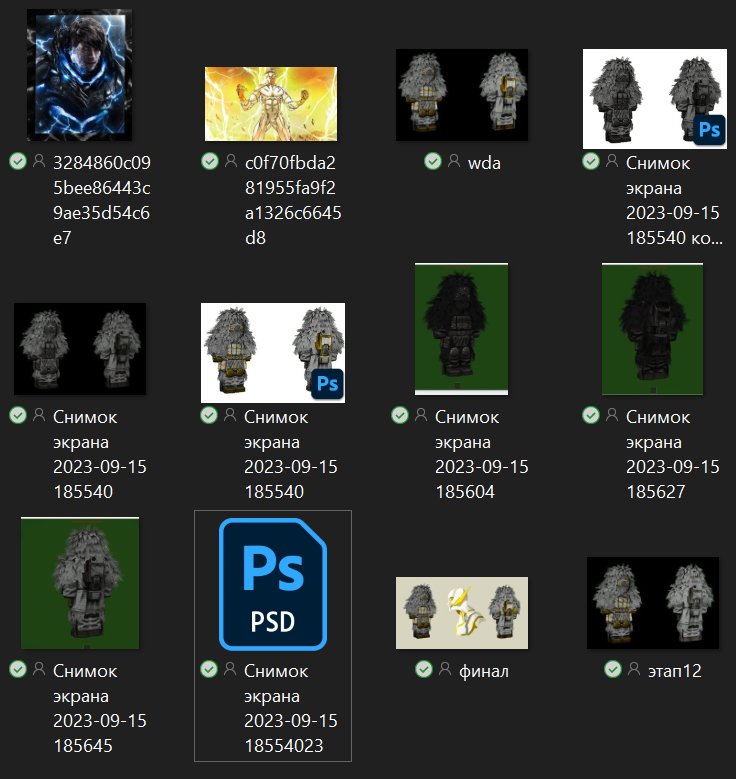
Task: Click Ps badge on white-background 185540 thumbnail
Action: point(327,384)
